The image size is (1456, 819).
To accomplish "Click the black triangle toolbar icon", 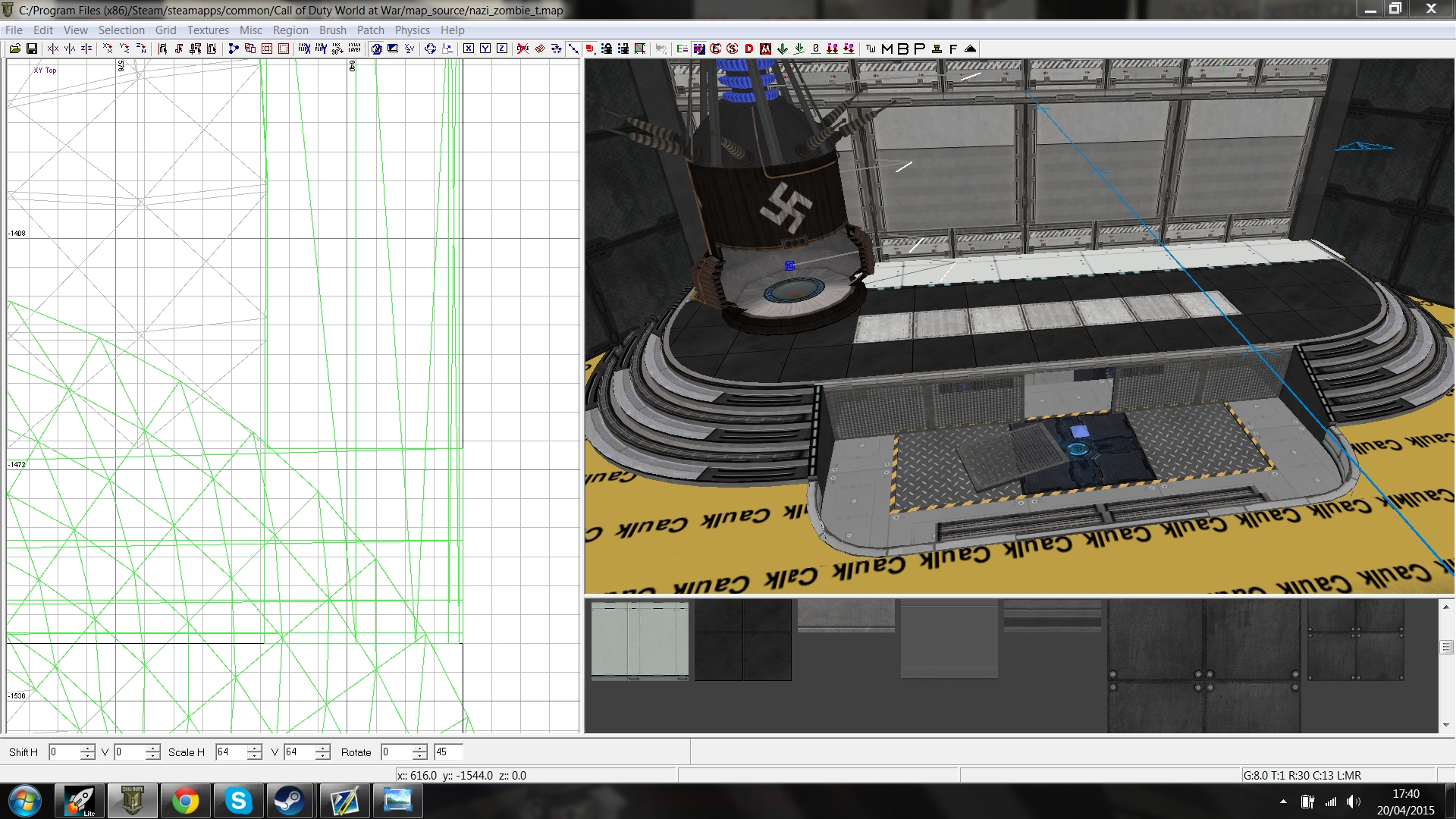I will (x=970, y=49).
